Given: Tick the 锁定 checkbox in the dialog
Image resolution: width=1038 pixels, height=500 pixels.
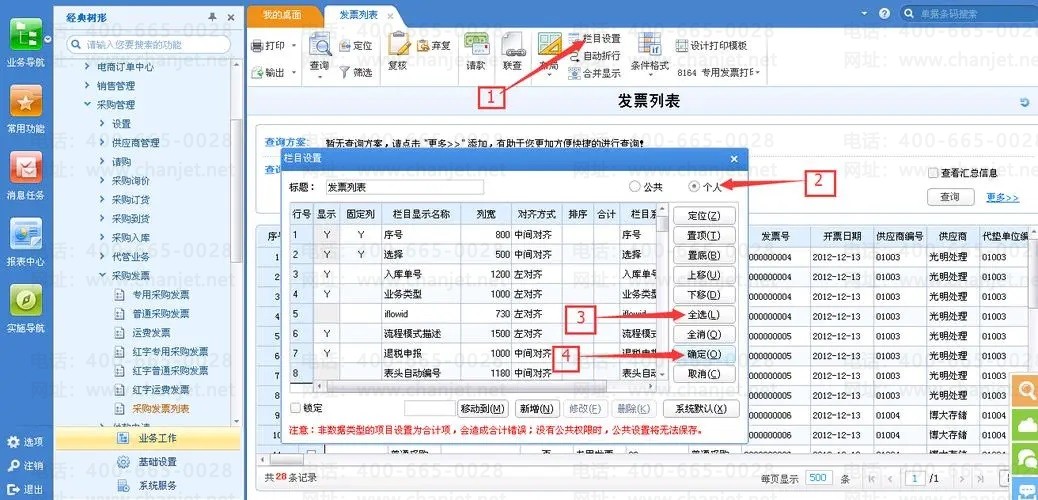Looking at the screenshot, I should click(x=296, y=408).
